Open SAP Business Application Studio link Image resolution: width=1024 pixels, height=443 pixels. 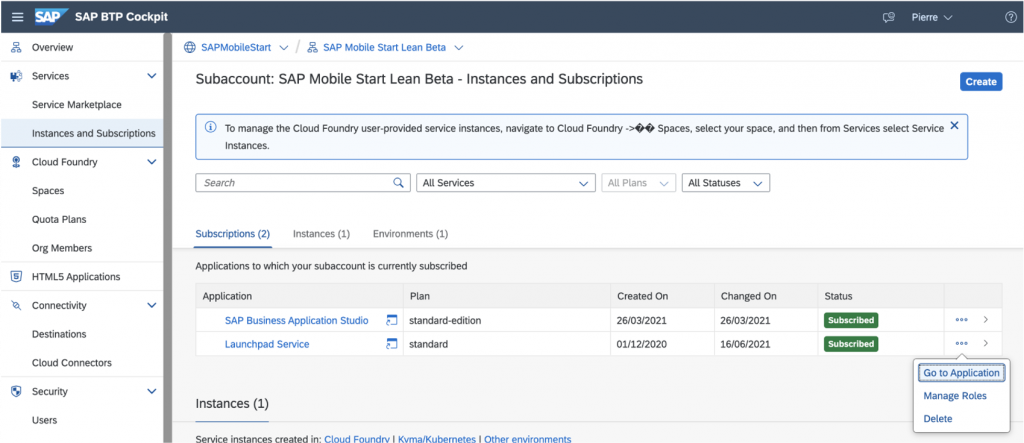coord(296,320)
